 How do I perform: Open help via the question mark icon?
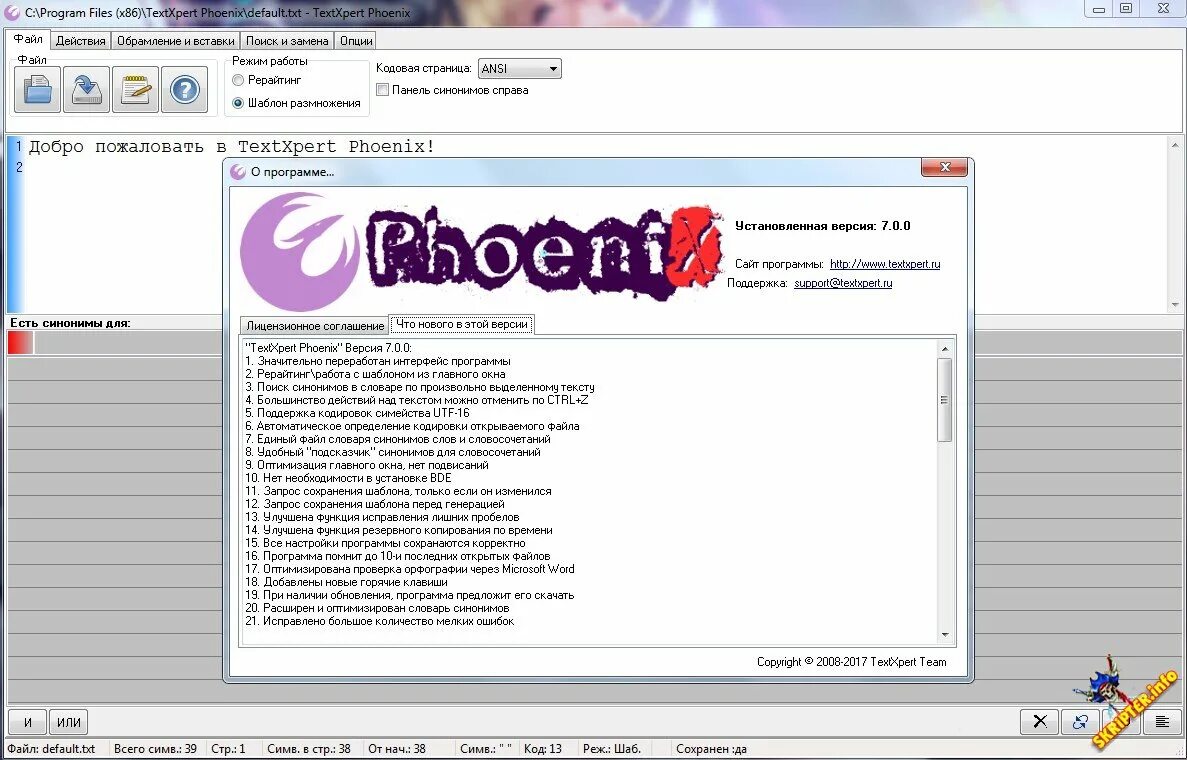[185, 89]
